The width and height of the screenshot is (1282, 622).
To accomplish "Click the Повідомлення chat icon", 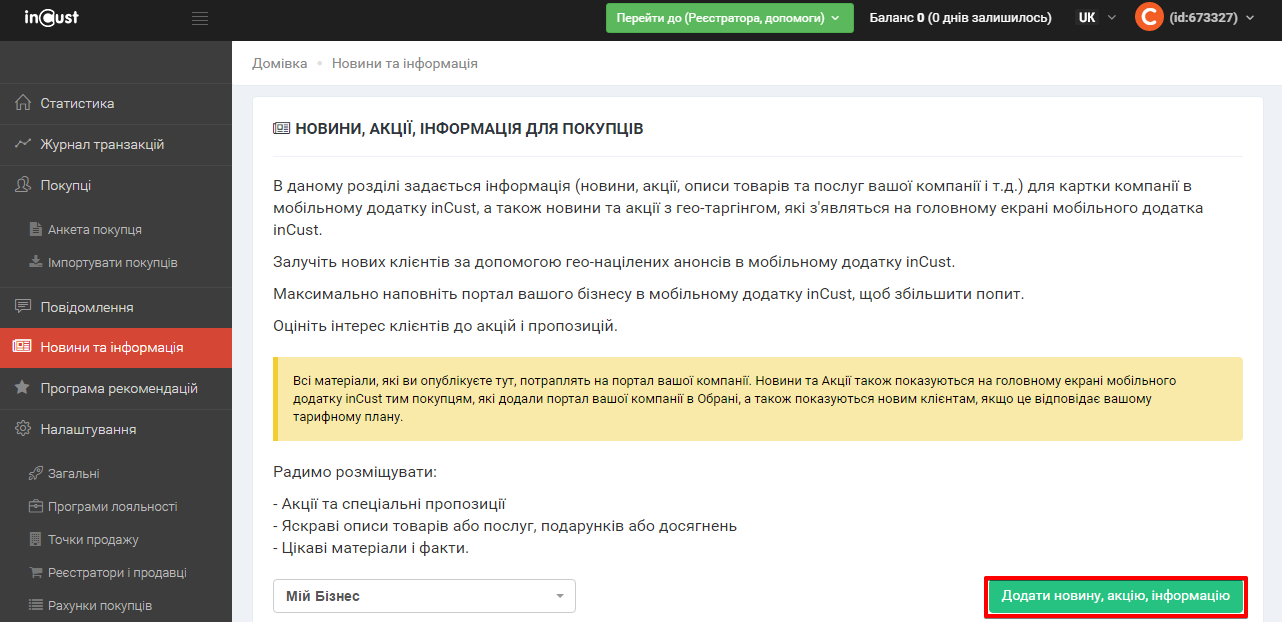I will tap(23, 307).
